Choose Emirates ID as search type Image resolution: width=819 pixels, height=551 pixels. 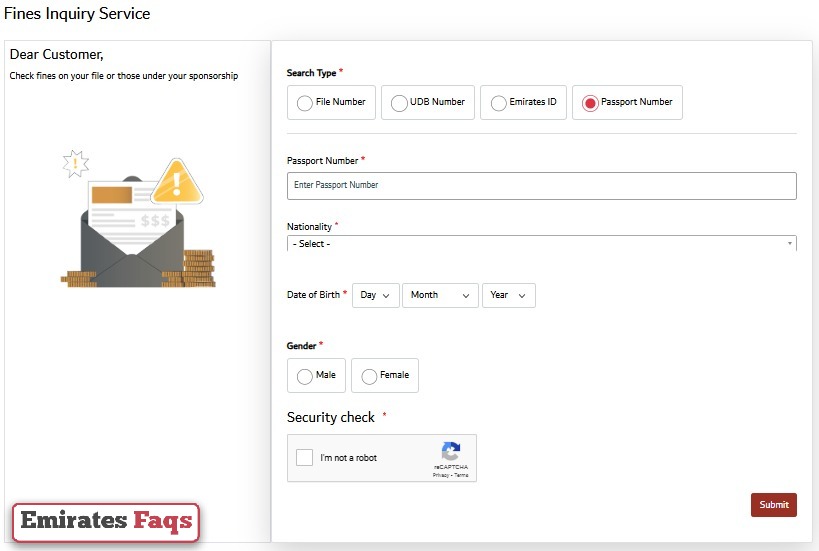click(498, 103)
